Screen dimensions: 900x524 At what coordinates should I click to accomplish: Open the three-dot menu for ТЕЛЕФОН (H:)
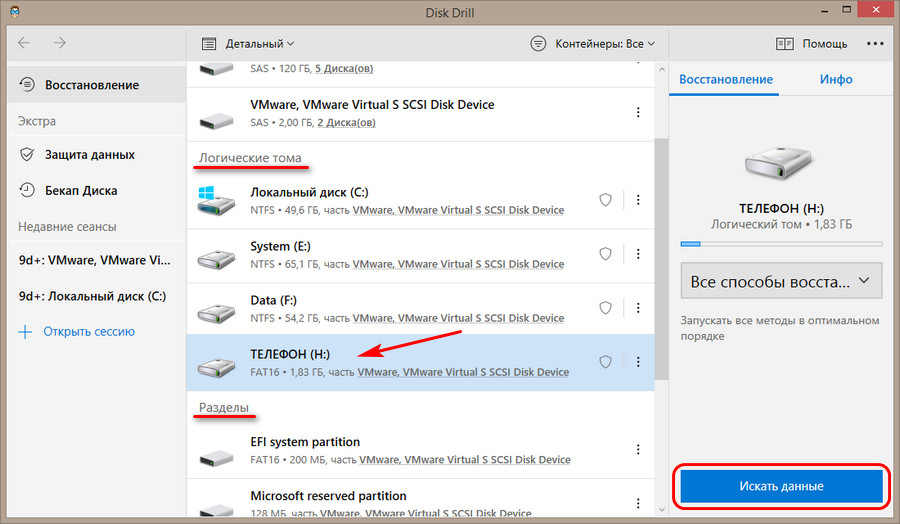tap(638, 362)
